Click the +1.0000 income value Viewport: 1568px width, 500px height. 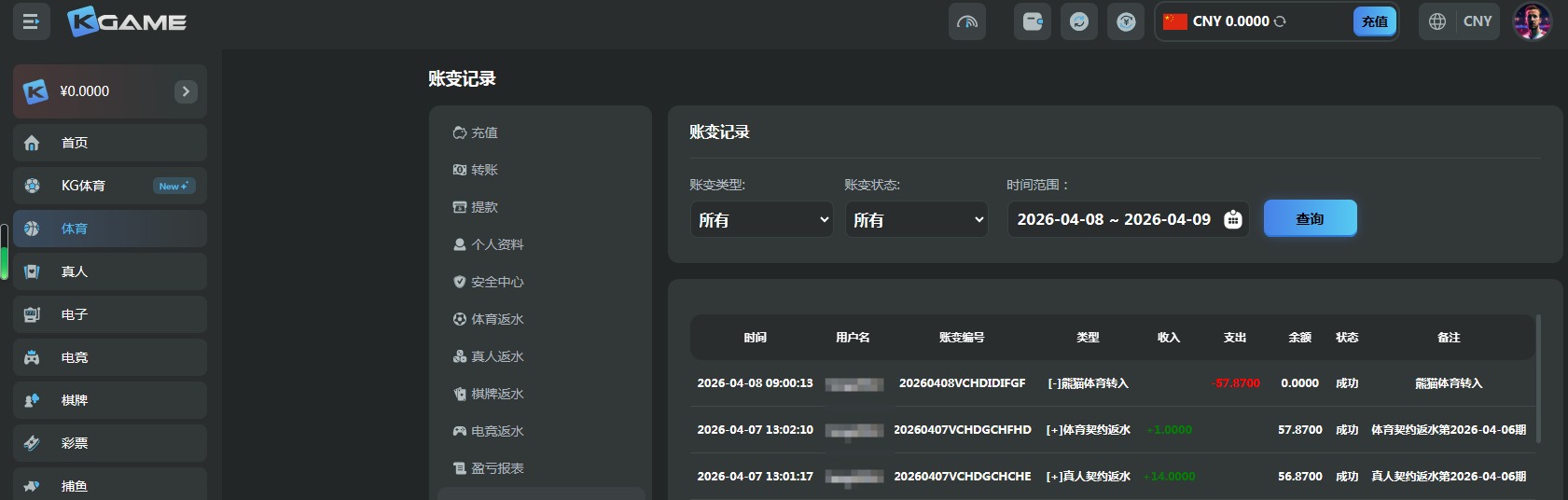[x=1169, y=430]
